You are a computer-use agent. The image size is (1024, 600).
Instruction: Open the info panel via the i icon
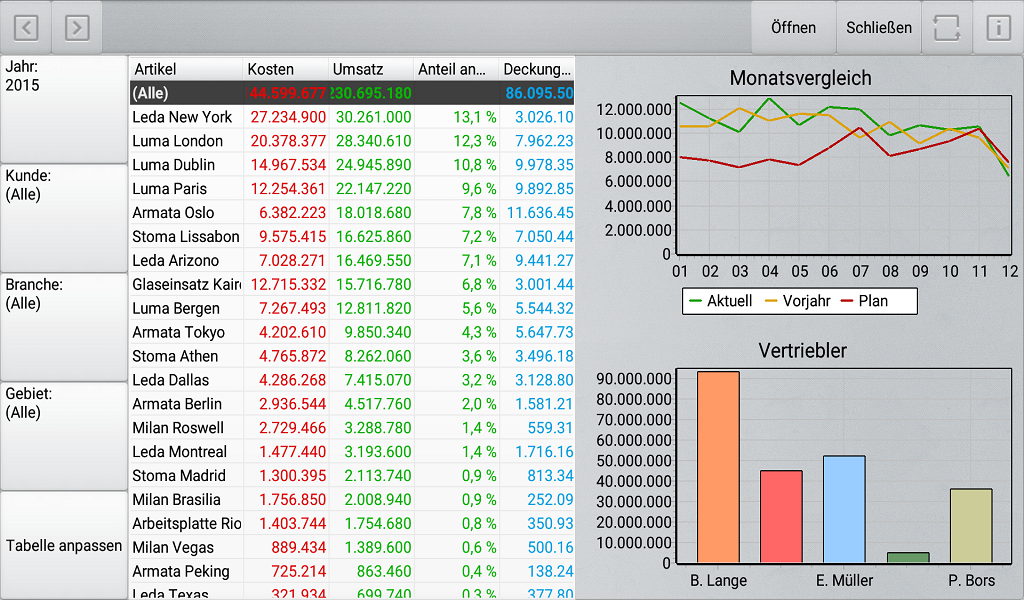pos(997,27)
